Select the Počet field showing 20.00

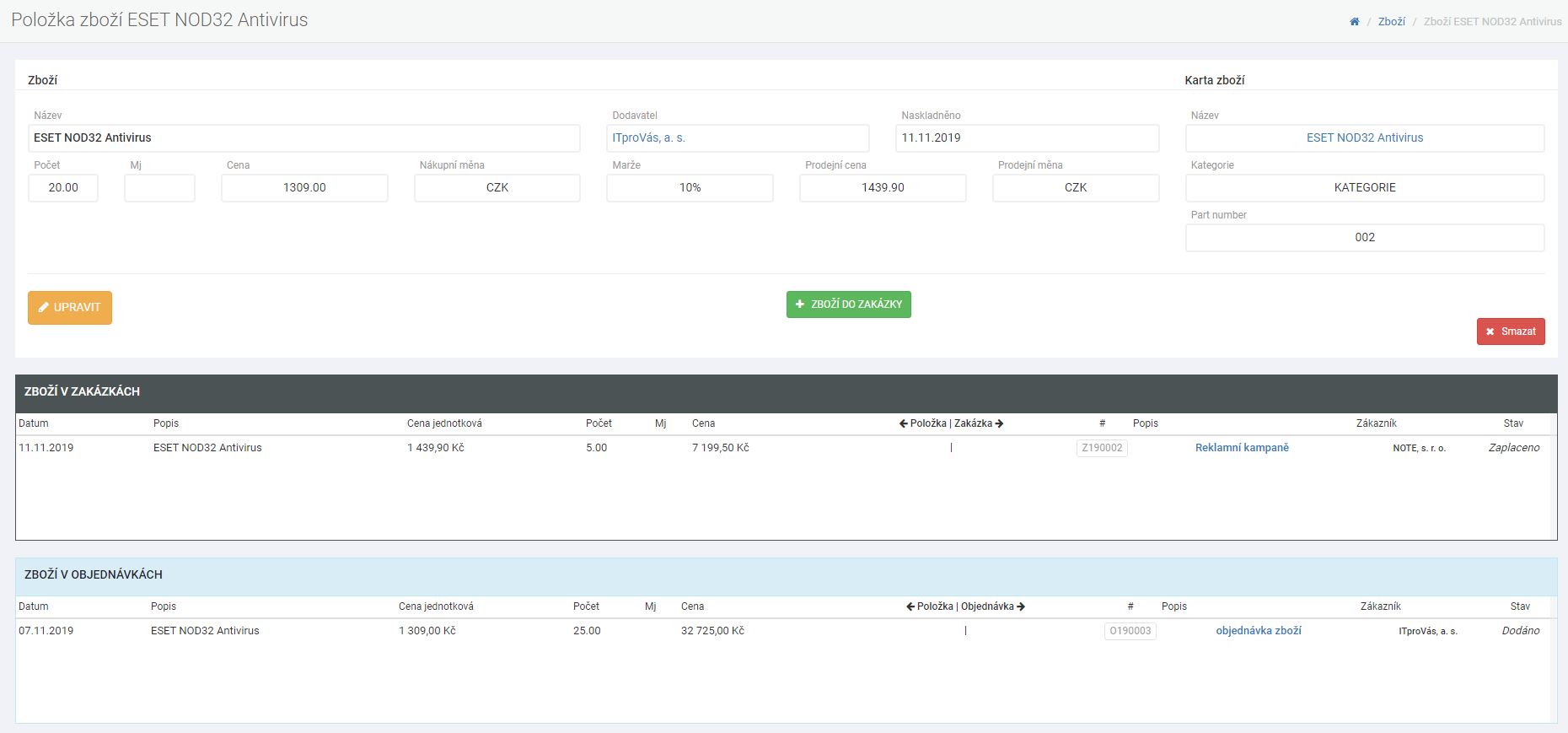click(x=63, y=188)
